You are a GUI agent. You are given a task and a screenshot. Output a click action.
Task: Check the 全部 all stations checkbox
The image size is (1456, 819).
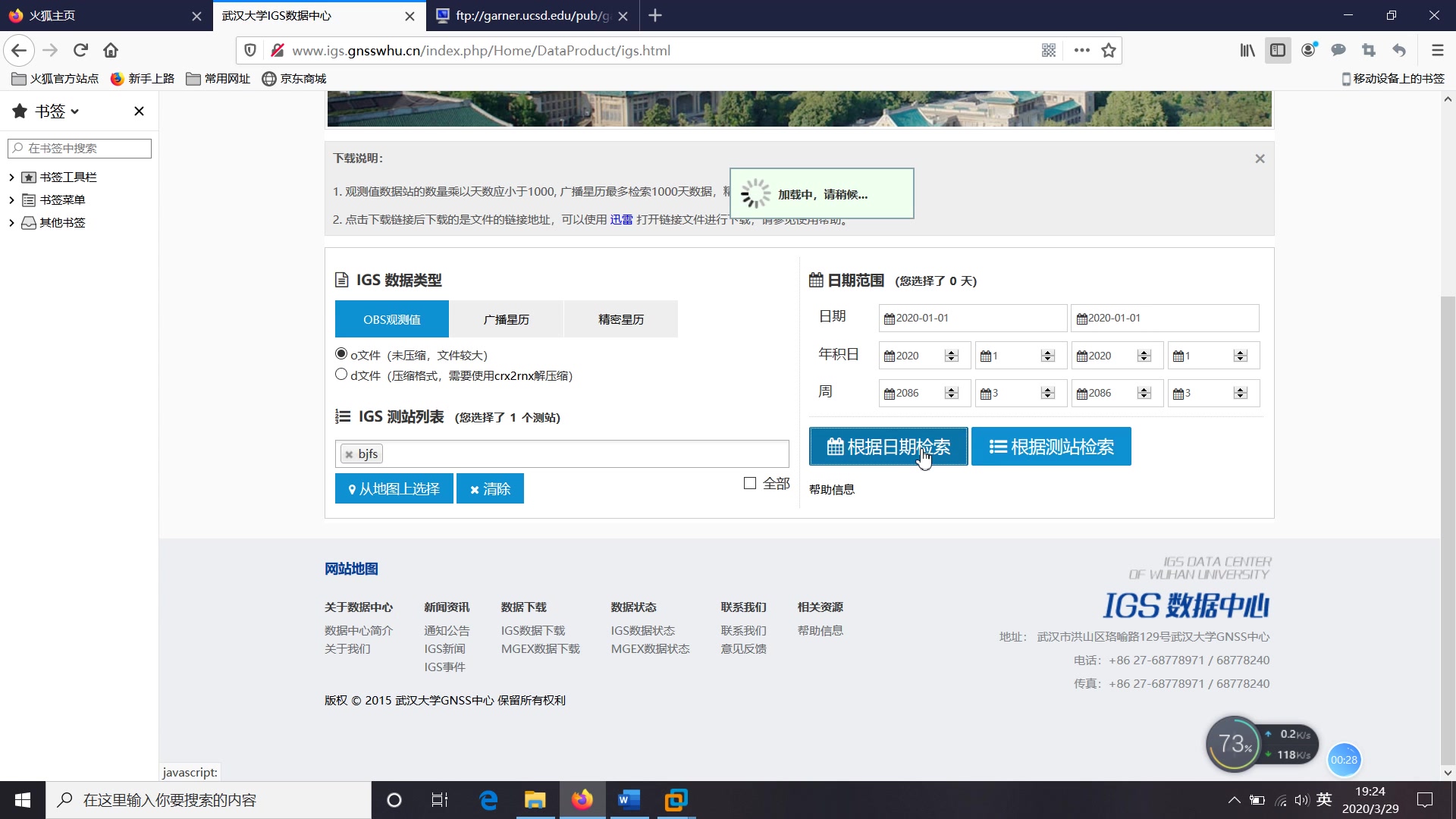coord(750,483)
